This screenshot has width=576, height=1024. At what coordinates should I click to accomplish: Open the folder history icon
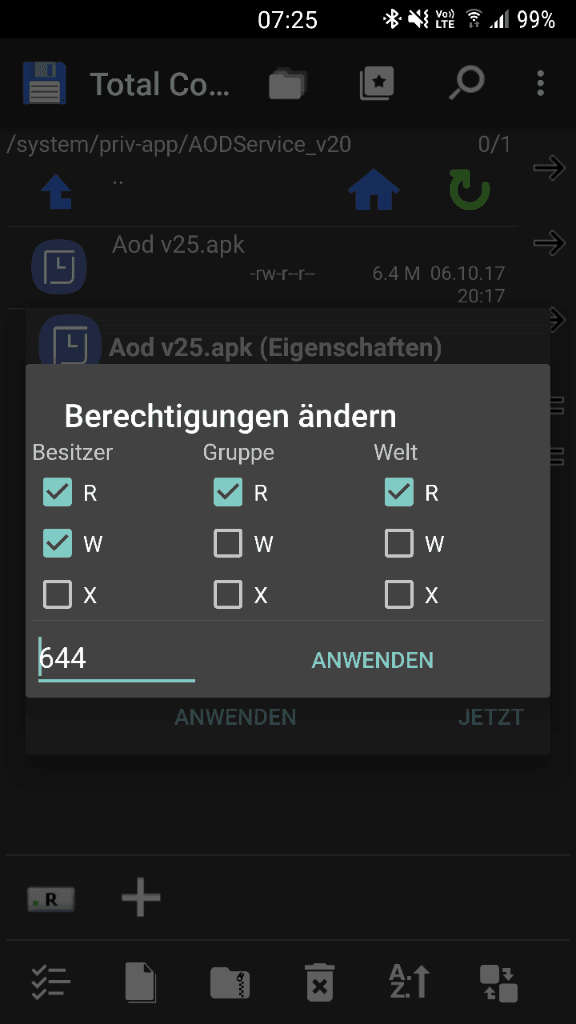coord(287,83)
